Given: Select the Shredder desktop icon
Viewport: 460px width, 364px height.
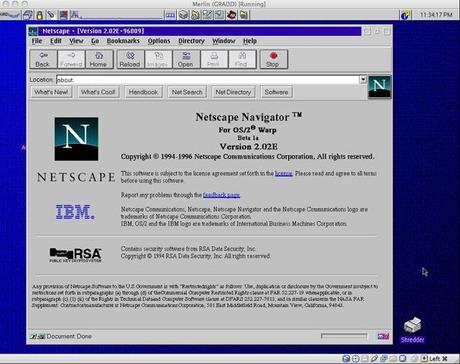Looking at the screenshot, I should point(412,330).
